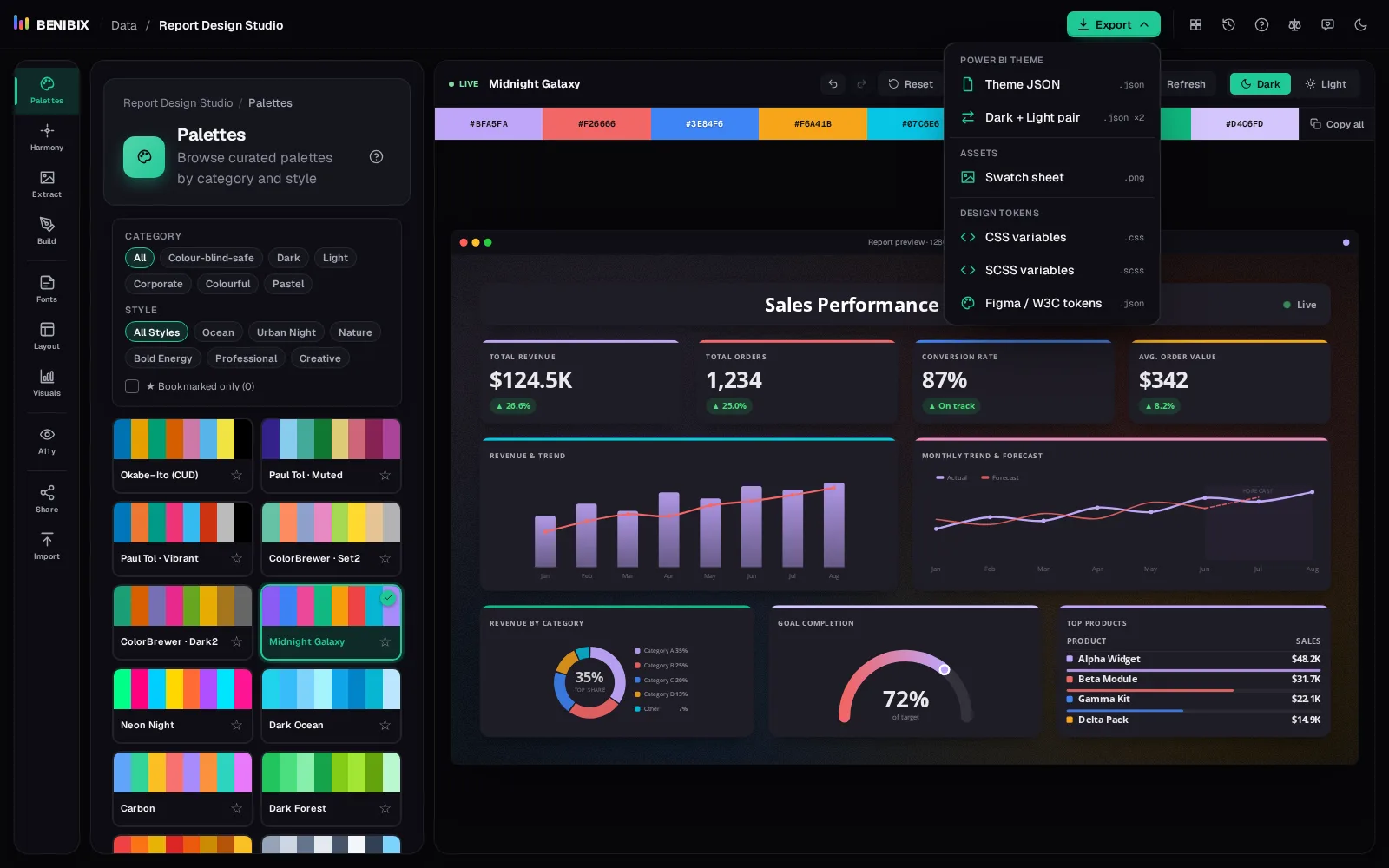Click Copy all button

tap(1337, 124)
